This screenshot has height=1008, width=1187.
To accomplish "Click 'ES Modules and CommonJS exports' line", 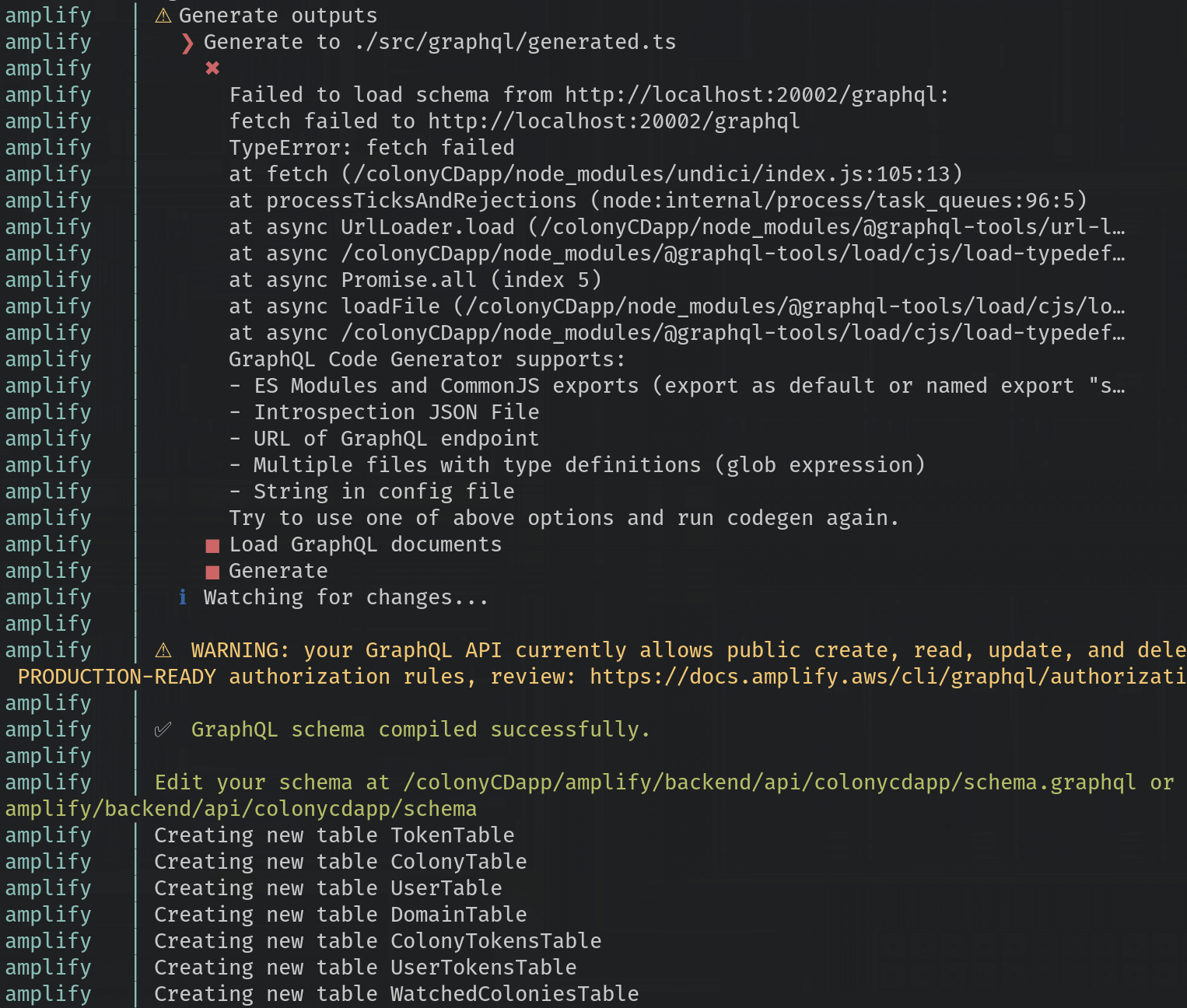I will click(x=677, y=386).
